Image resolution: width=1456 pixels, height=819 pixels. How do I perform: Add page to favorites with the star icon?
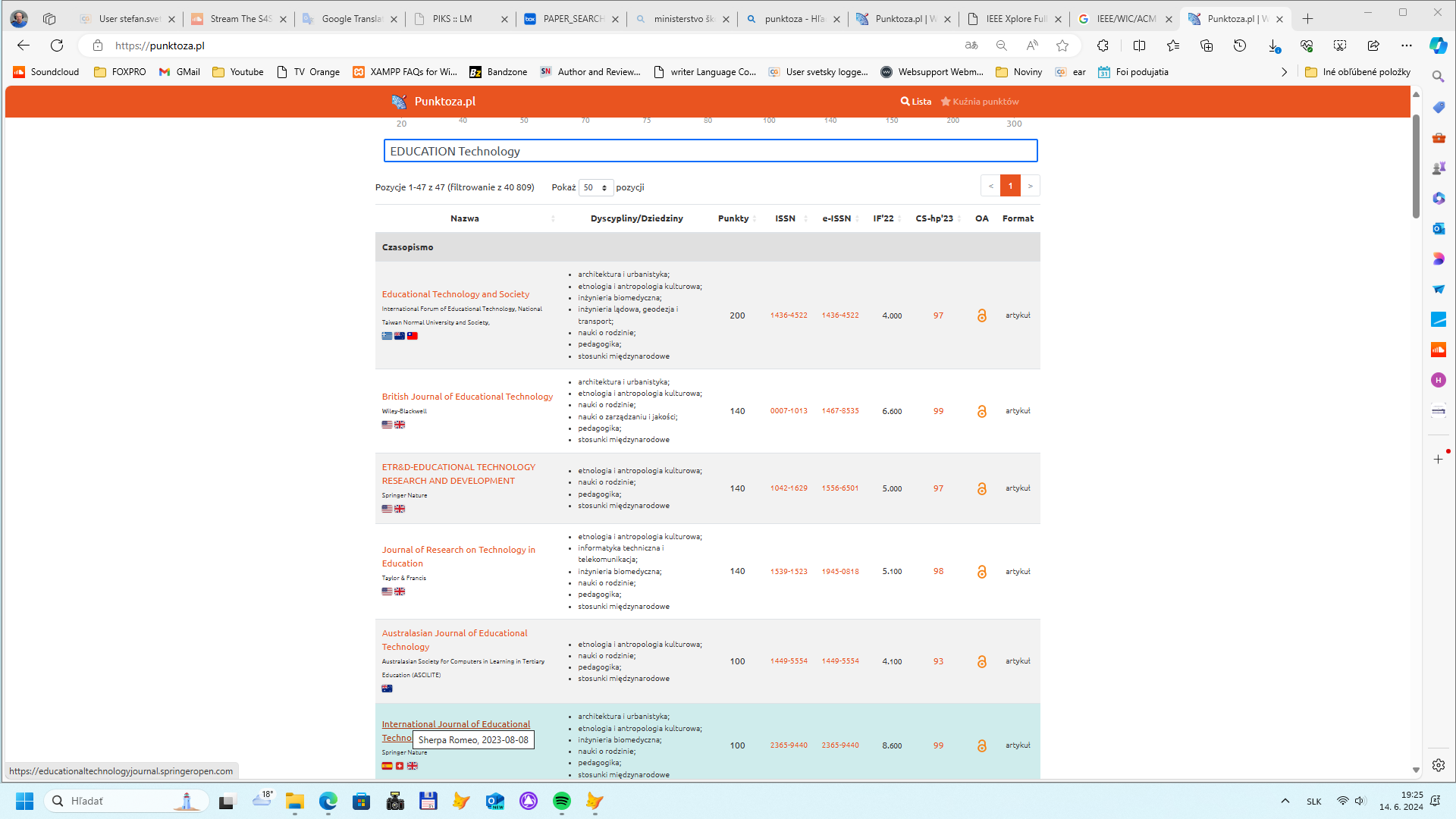[x=1062, y=45]
